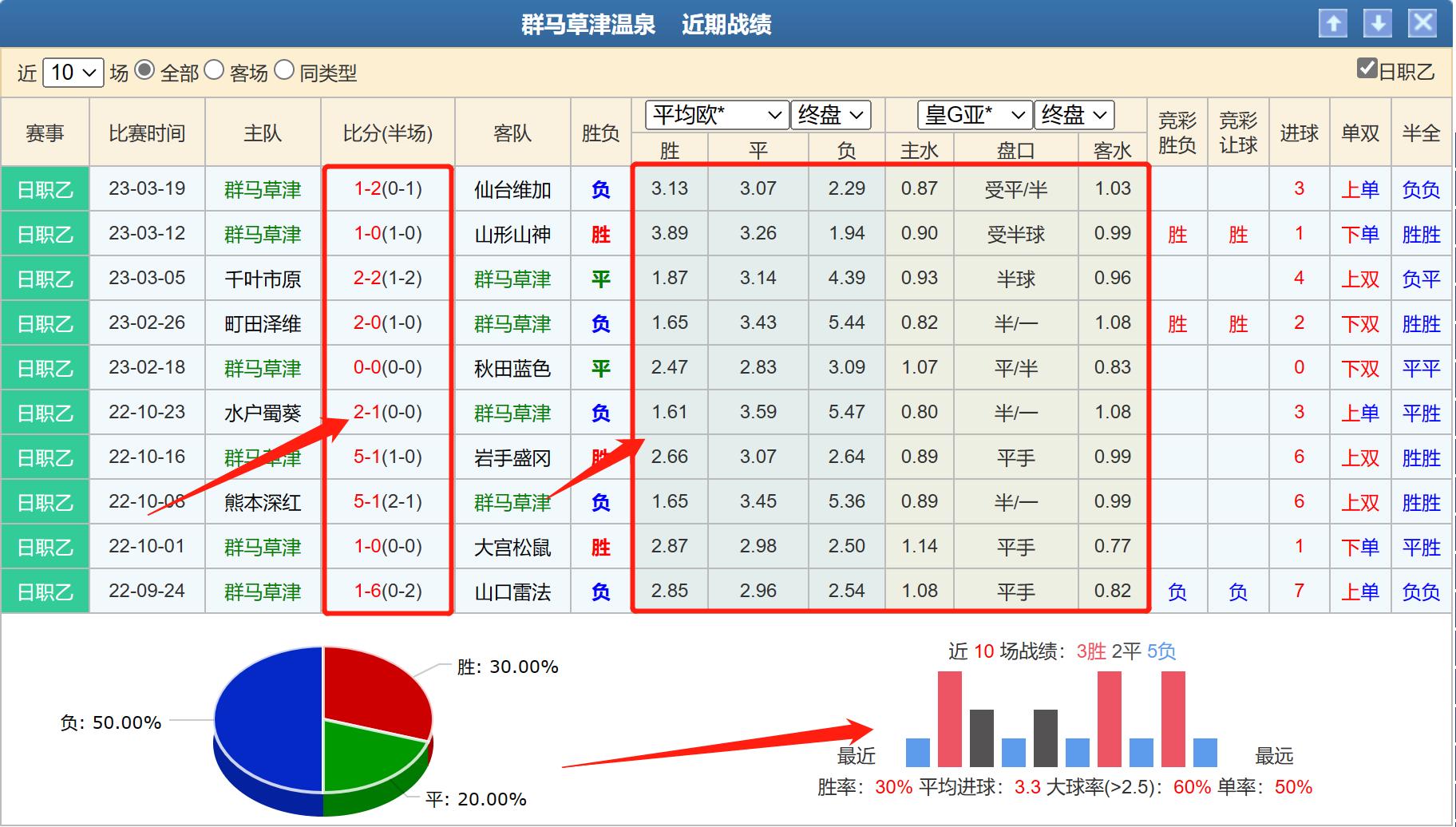Select the 同类型 radio button

(x=284, y=72)
